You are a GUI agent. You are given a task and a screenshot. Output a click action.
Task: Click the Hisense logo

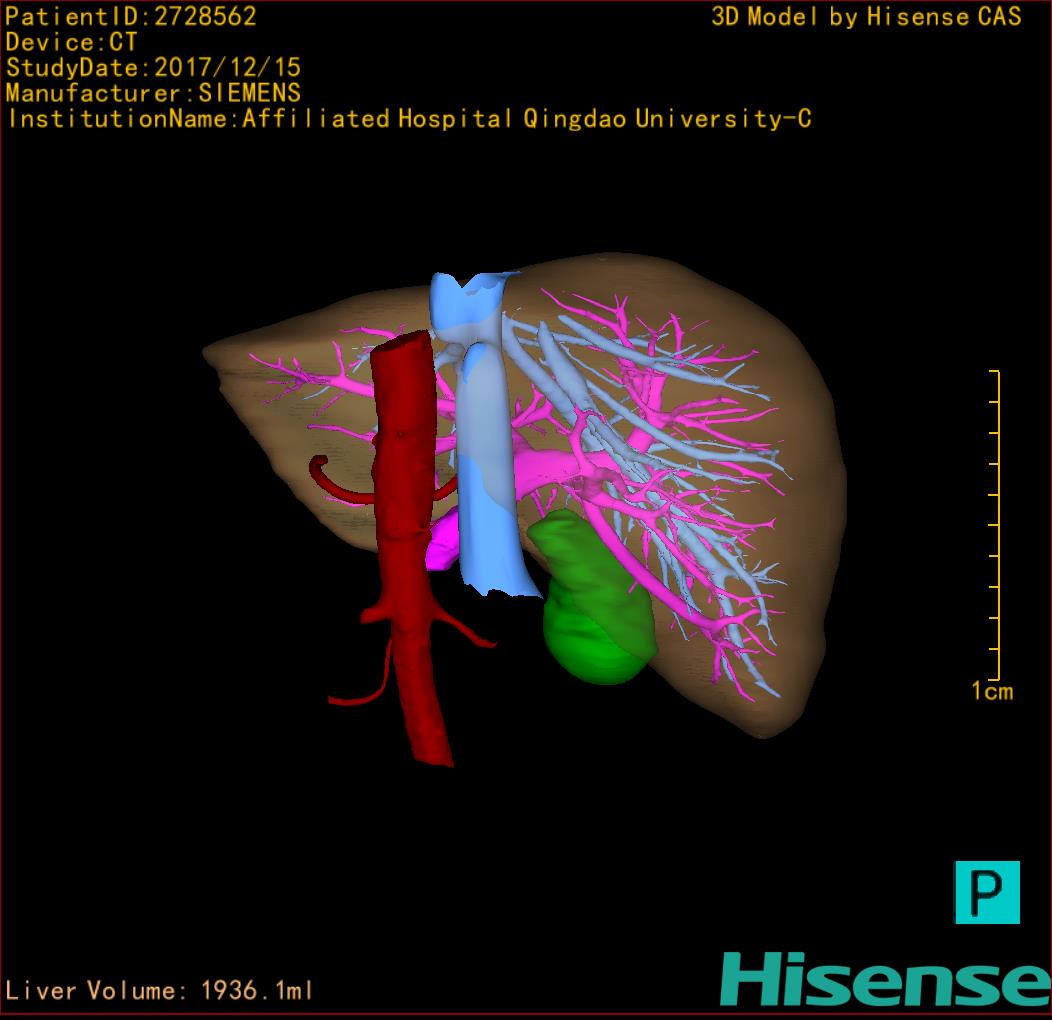pos(885,979)
